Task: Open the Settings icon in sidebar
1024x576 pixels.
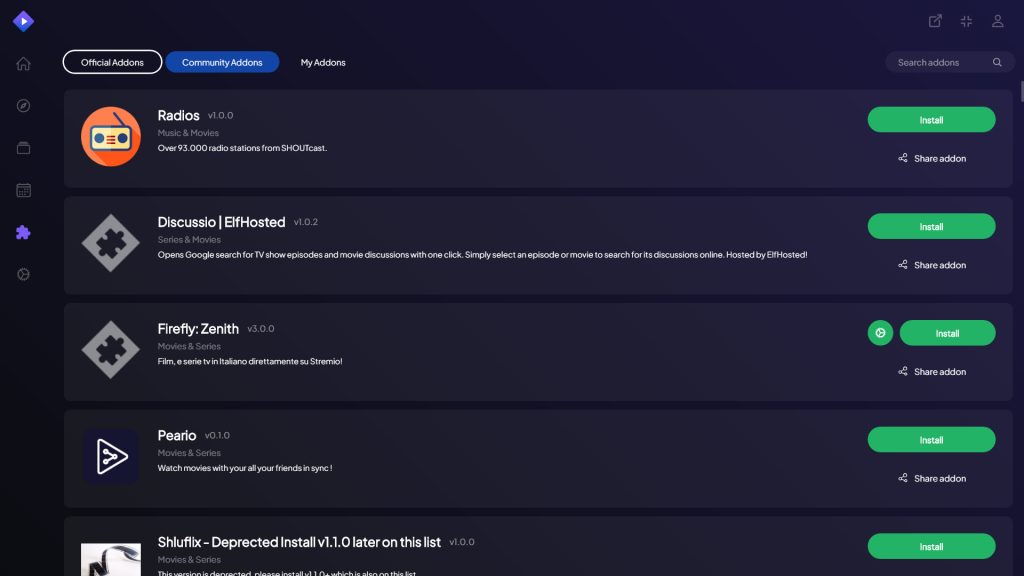Action: pyautogui.click(x=24, y=274)
